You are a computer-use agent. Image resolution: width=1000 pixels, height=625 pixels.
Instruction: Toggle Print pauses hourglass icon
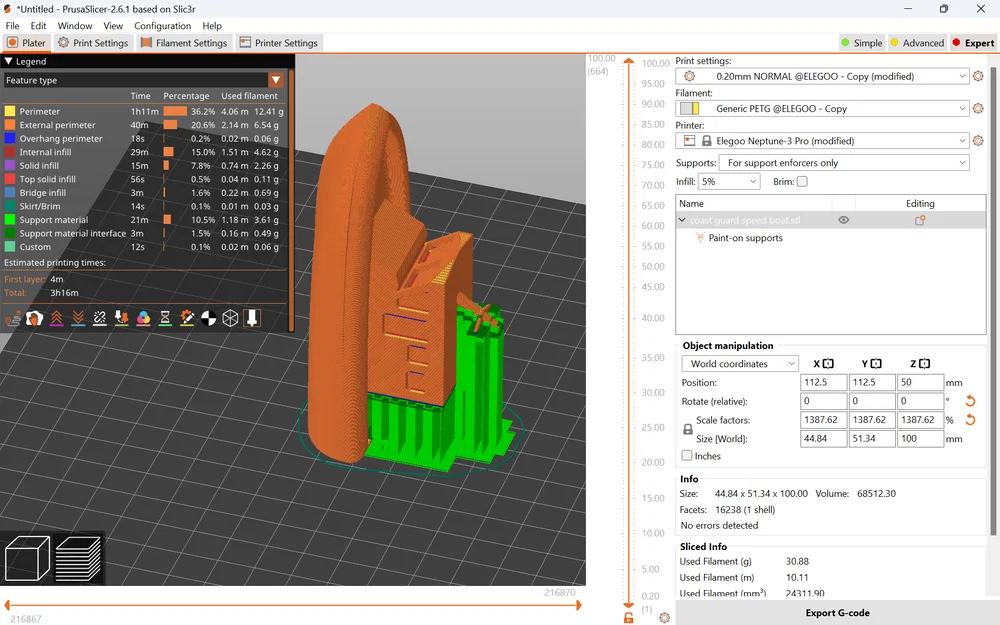click(x=165, y=318)
